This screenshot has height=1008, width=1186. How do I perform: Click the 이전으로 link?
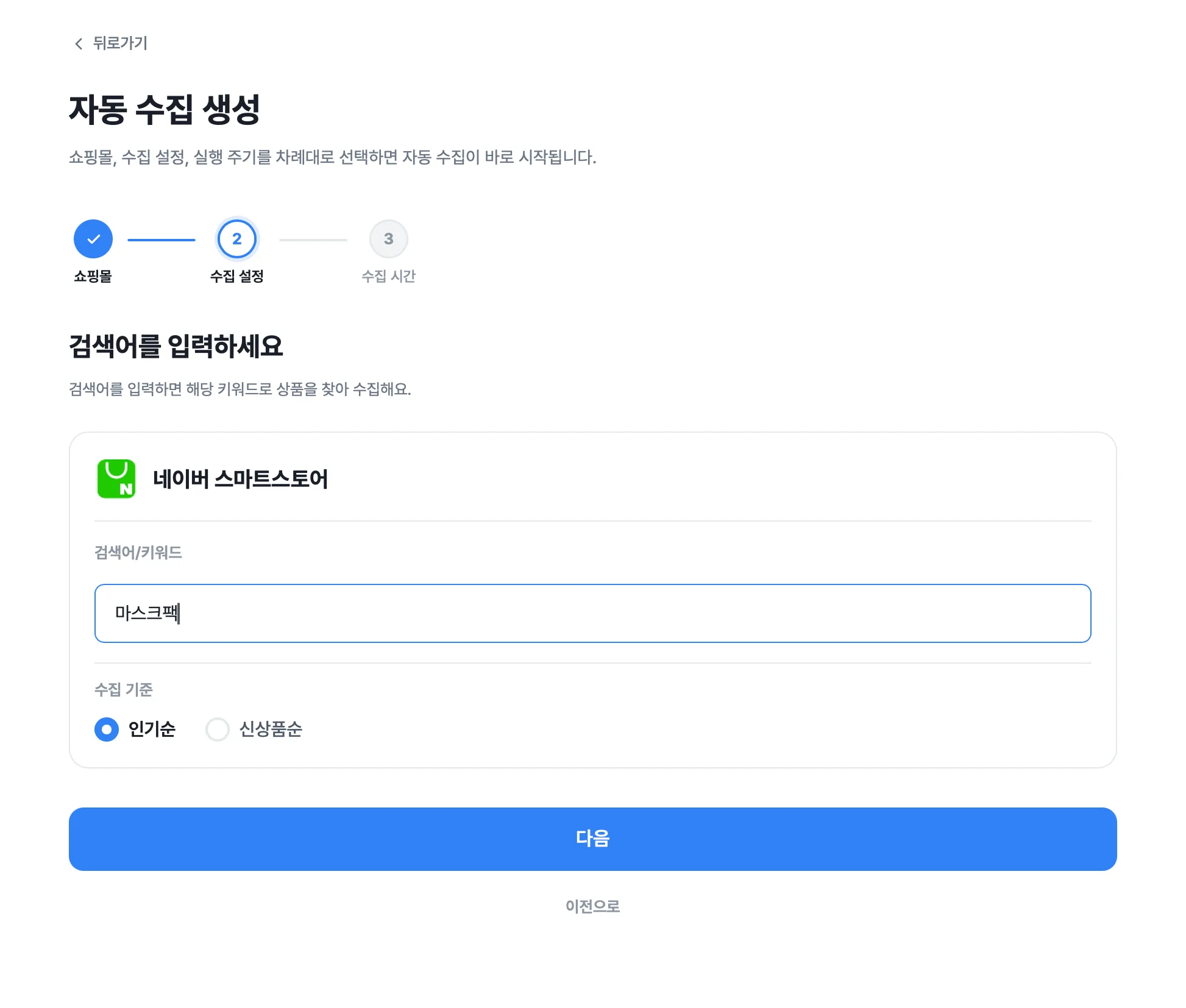click(592, 906)
